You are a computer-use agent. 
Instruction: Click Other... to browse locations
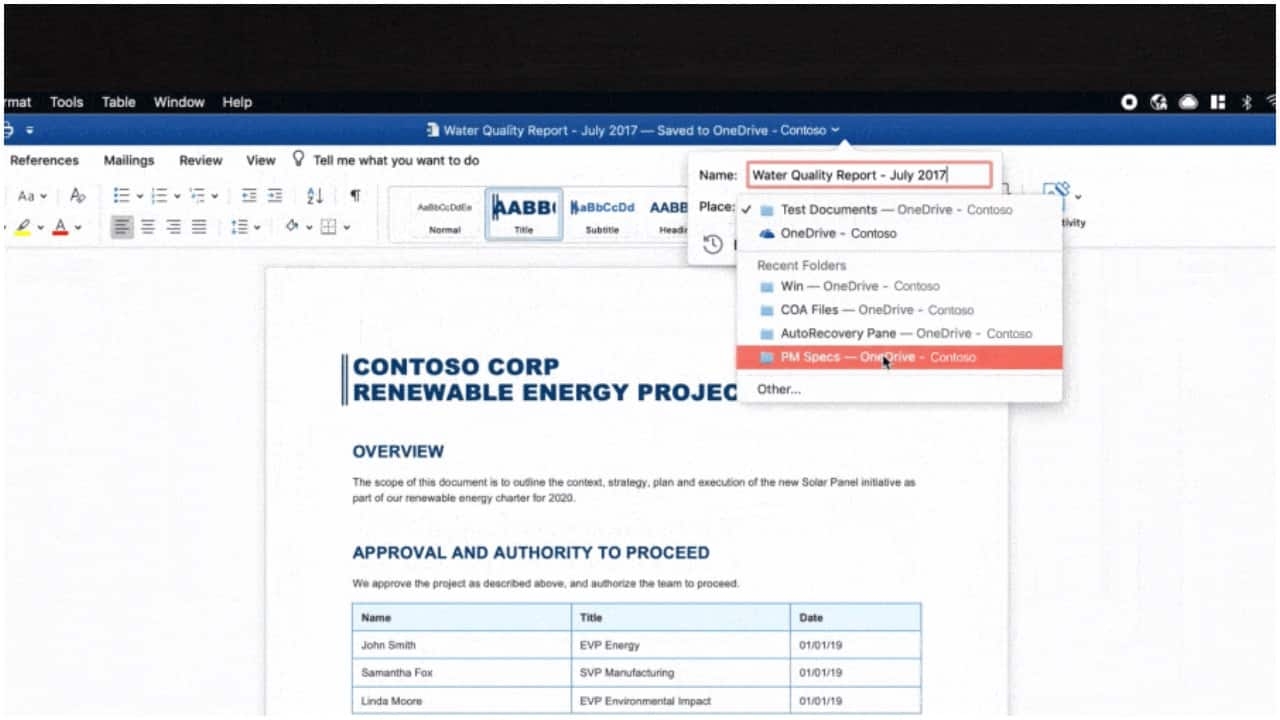coord(779,389)
